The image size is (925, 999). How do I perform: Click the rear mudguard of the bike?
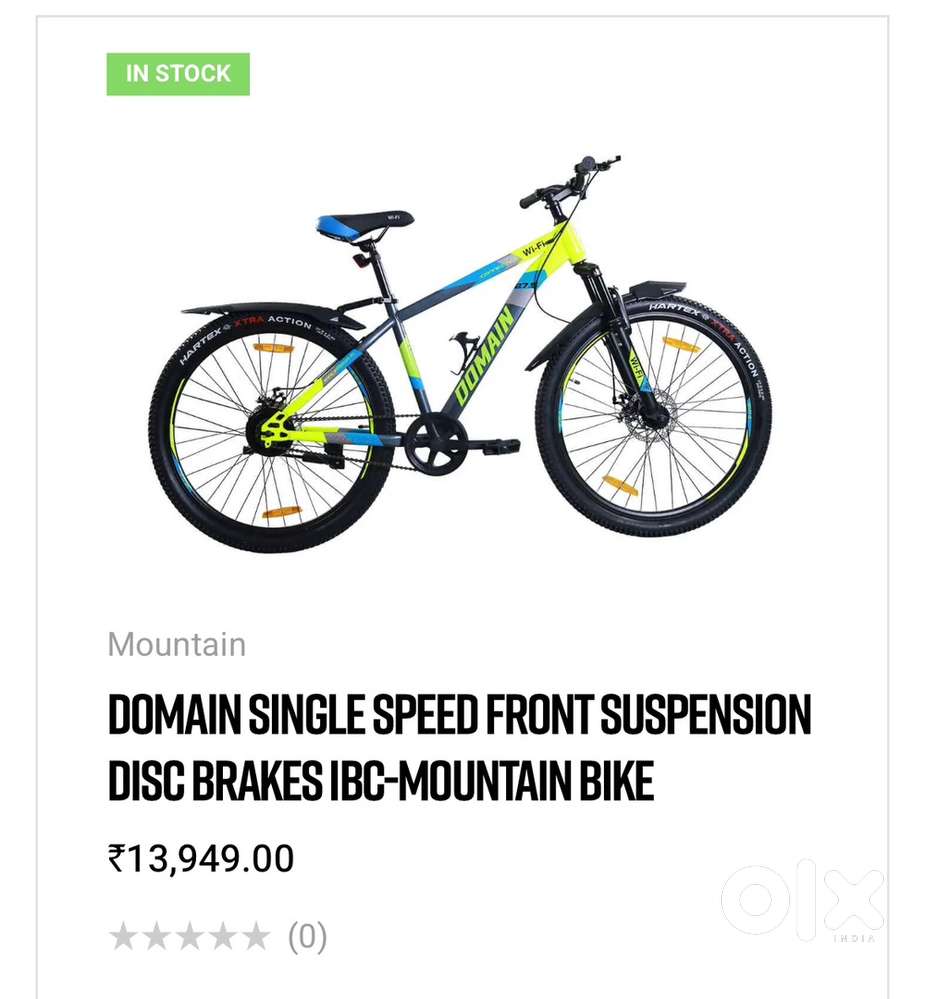pyautogui.click(x=274, y=314)
